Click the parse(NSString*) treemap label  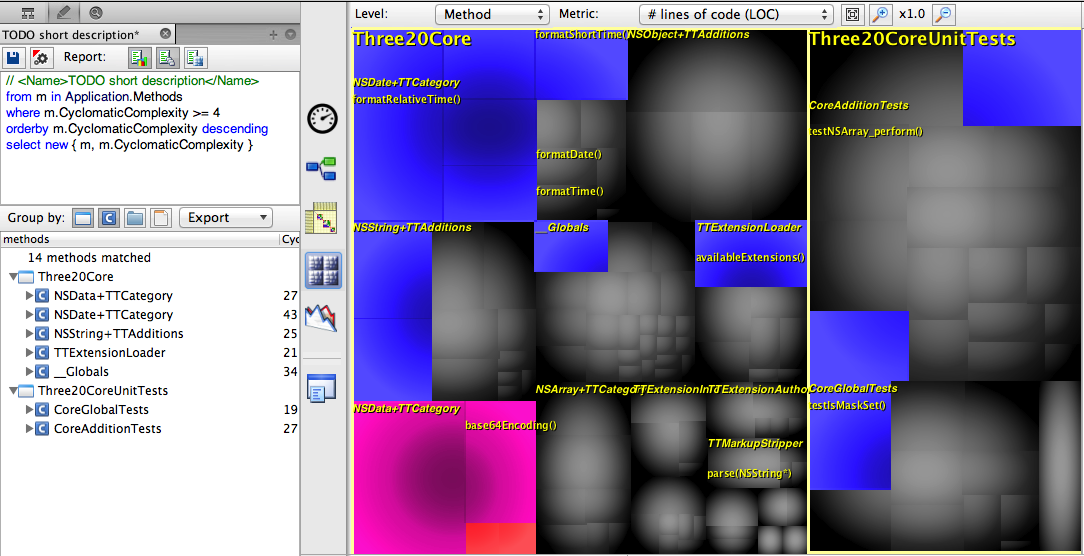coord(749,474)
